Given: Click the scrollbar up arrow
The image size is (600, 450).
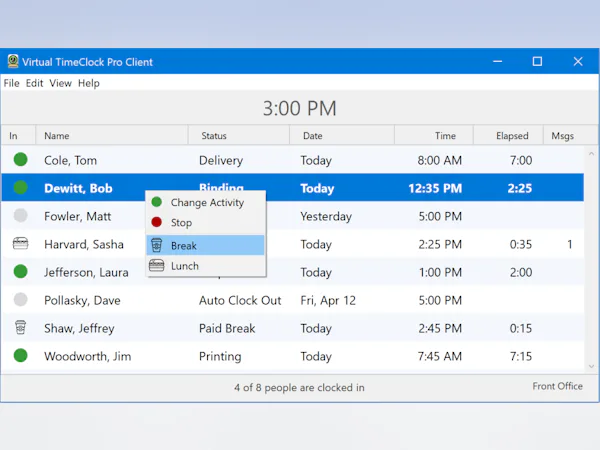Looking at the screenshot, I should point(591,154).
